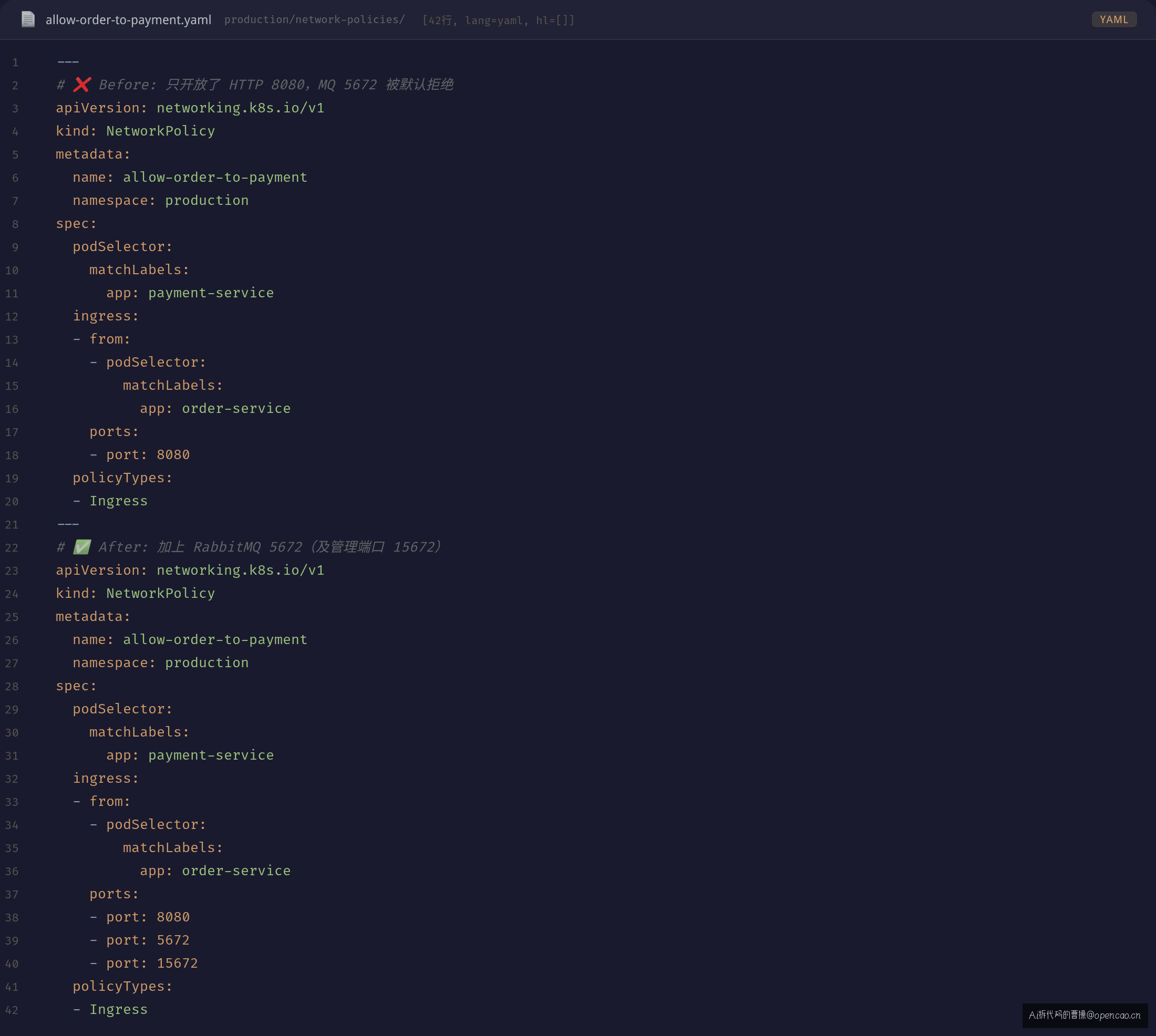
Task: Click line number 21 in the gutter
Action: click(12, 525)
